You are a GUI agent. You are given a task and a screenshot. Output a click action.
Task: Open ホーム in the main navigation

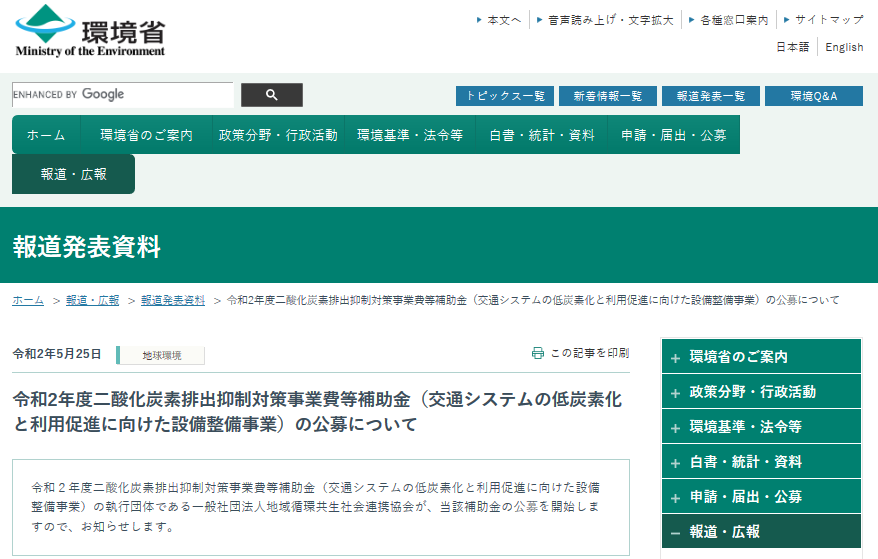point(46,135)
